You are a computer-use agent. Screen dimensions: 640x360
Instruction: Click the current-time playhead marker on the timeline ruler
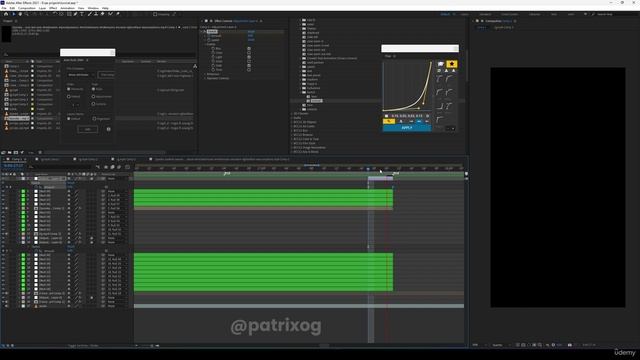(368, 169)
